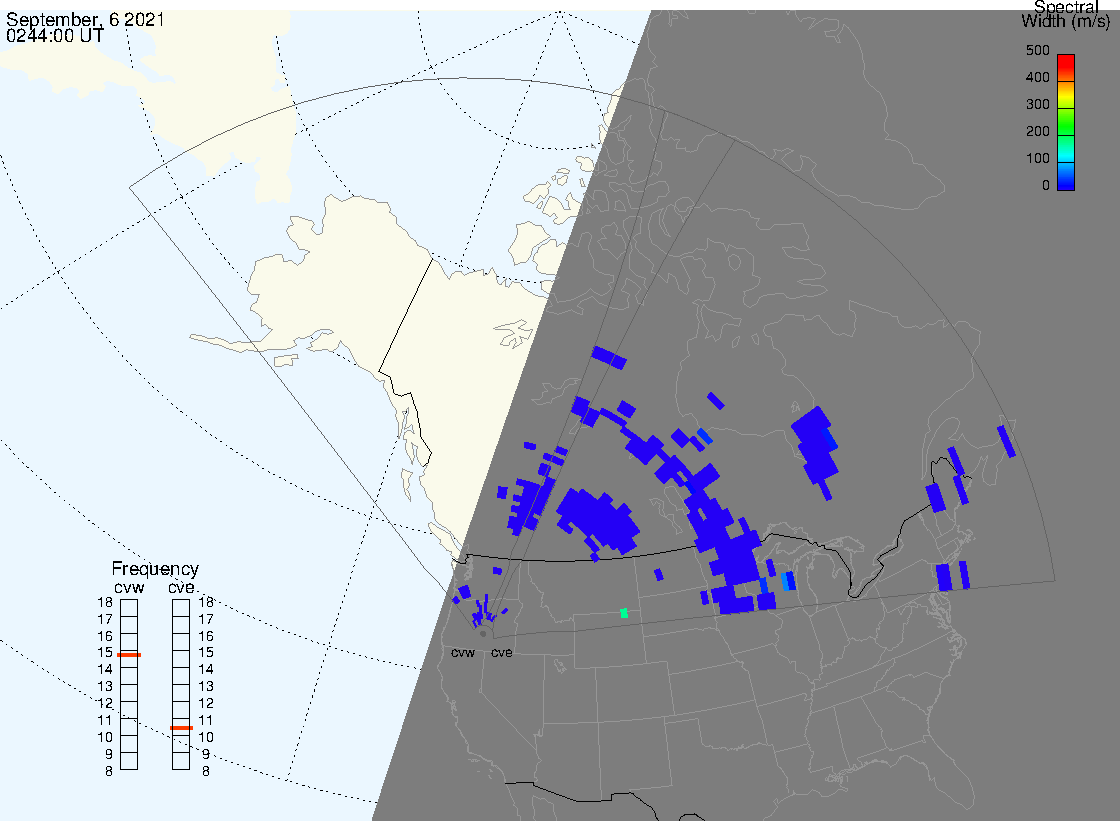The width and height of the screenshot is (1120, 821).
Task: Click the 'cvw' frequency column header
Action: point(129,587)
